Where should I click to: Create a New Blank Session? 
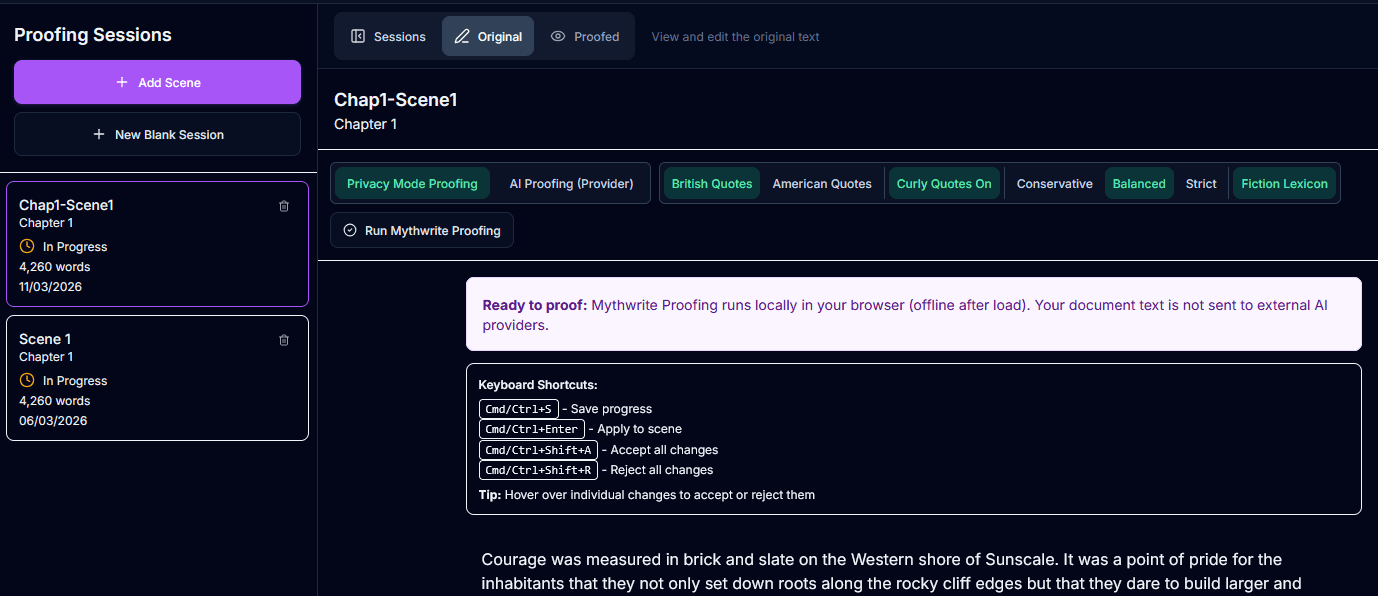(x=157, y=134)
